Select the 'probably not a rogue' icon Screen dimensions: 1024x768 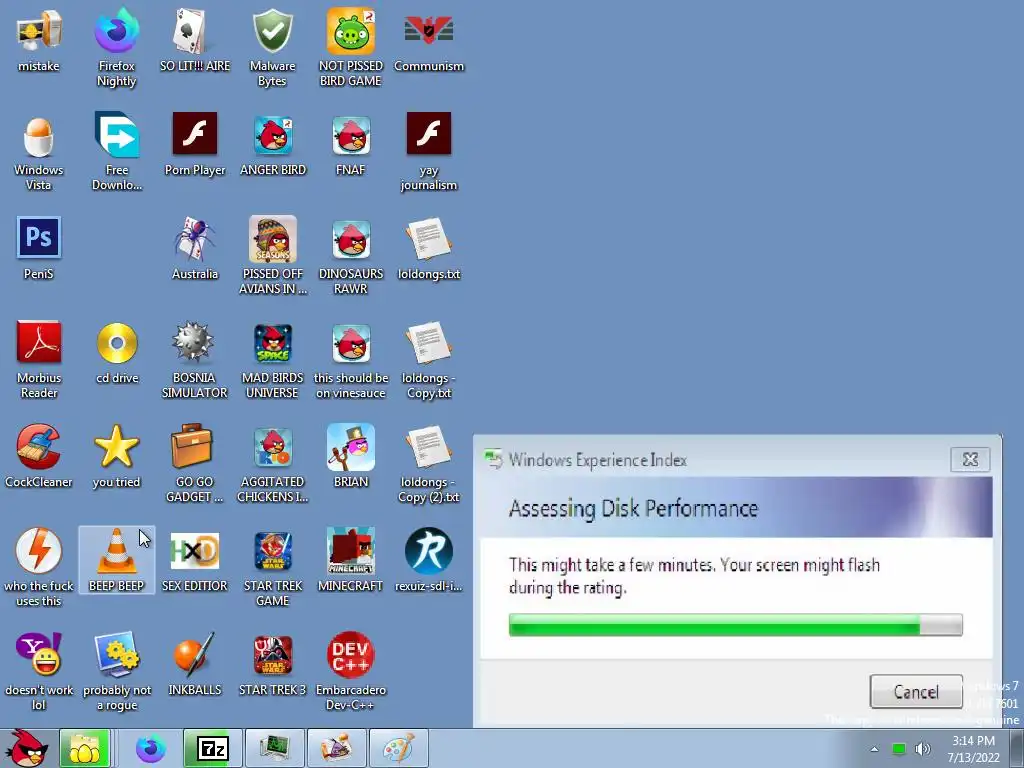(x=116, y=671)
